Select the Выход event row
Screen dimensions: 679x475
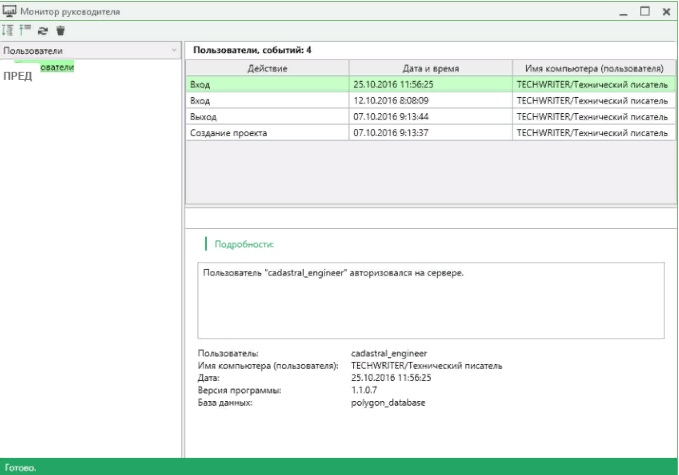pos(266,116)
